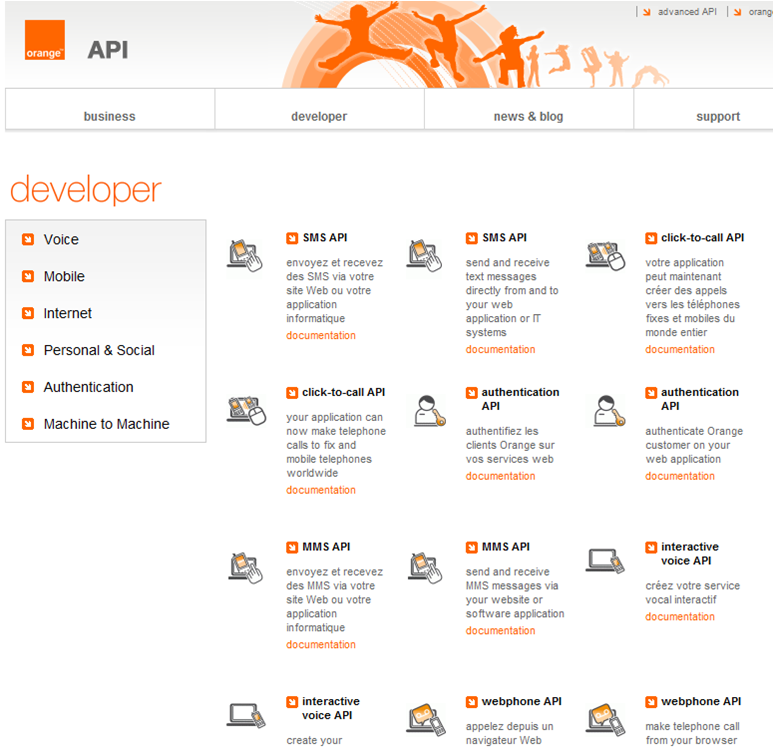Select Voice in the sidebar
This screenshot has width=774, height=751.
click(61, 239)
